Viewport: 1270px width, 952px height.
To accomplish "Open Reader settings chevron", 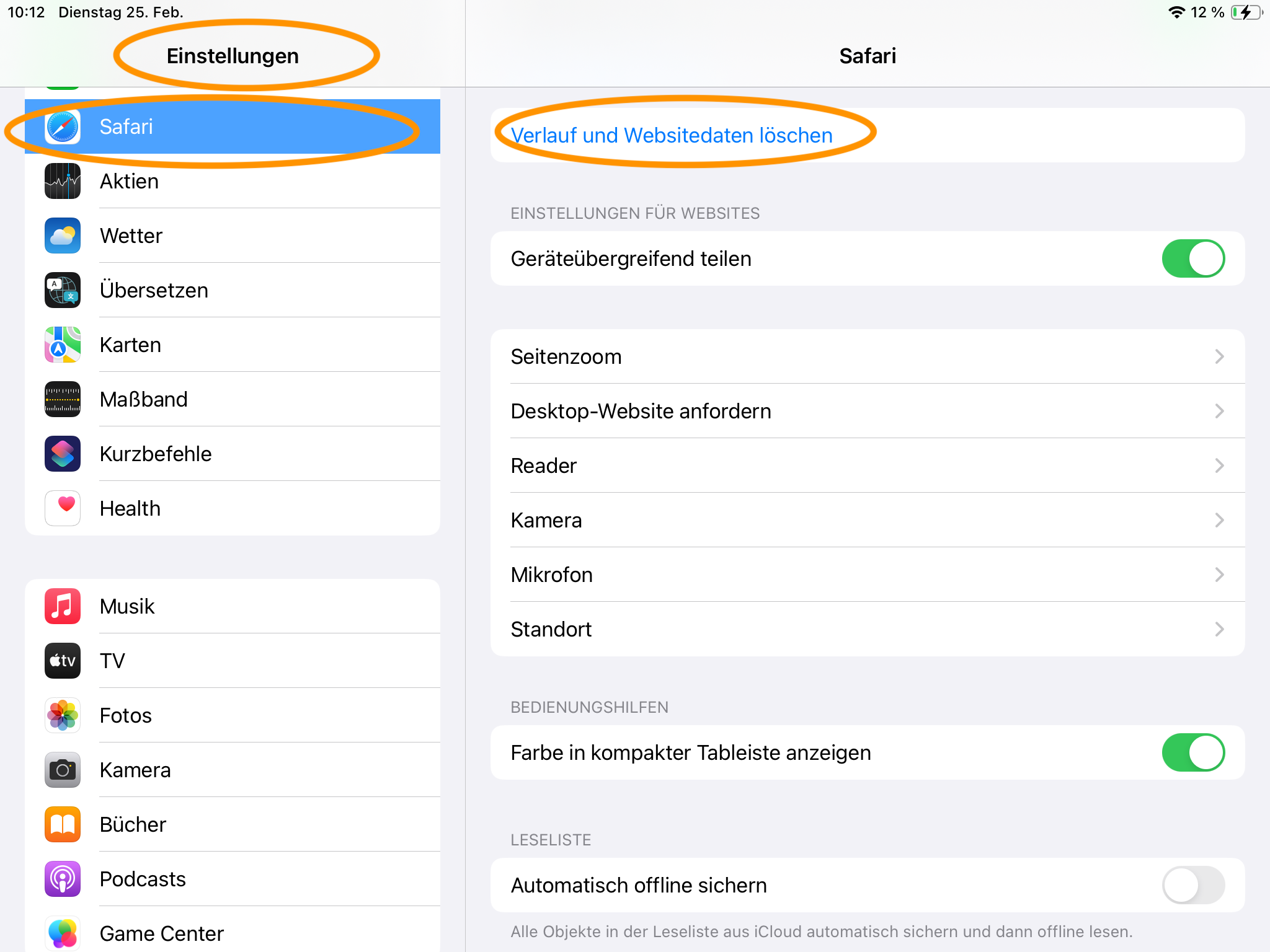I will tap(1219, 465).
